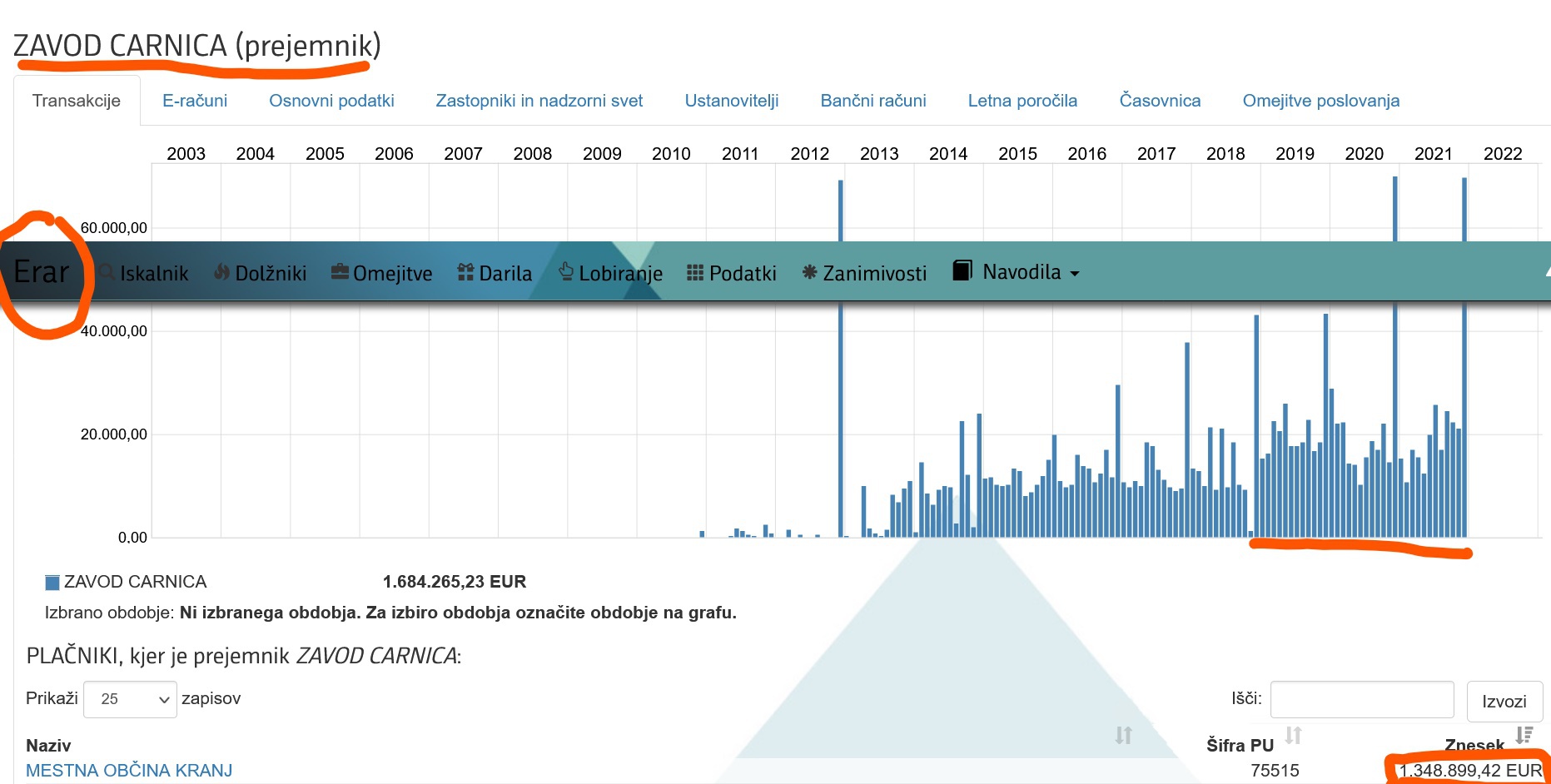Screen dimensions: 1551x784
Task: Focus the Išči search input field
Action: [1362, 699]
